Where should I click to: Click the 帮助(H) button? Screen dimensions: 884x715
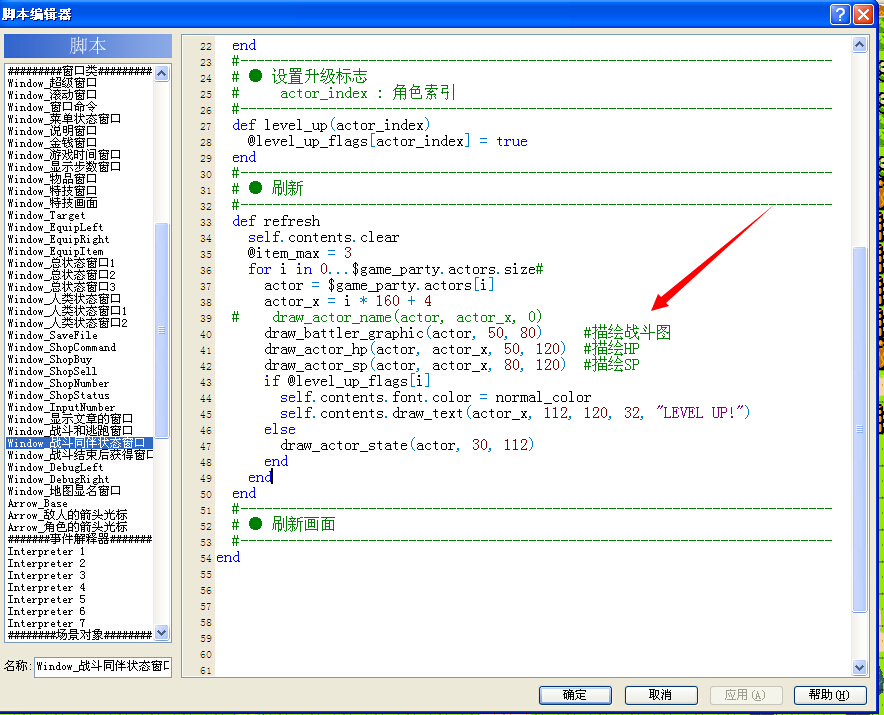click(x=829, y=695)
